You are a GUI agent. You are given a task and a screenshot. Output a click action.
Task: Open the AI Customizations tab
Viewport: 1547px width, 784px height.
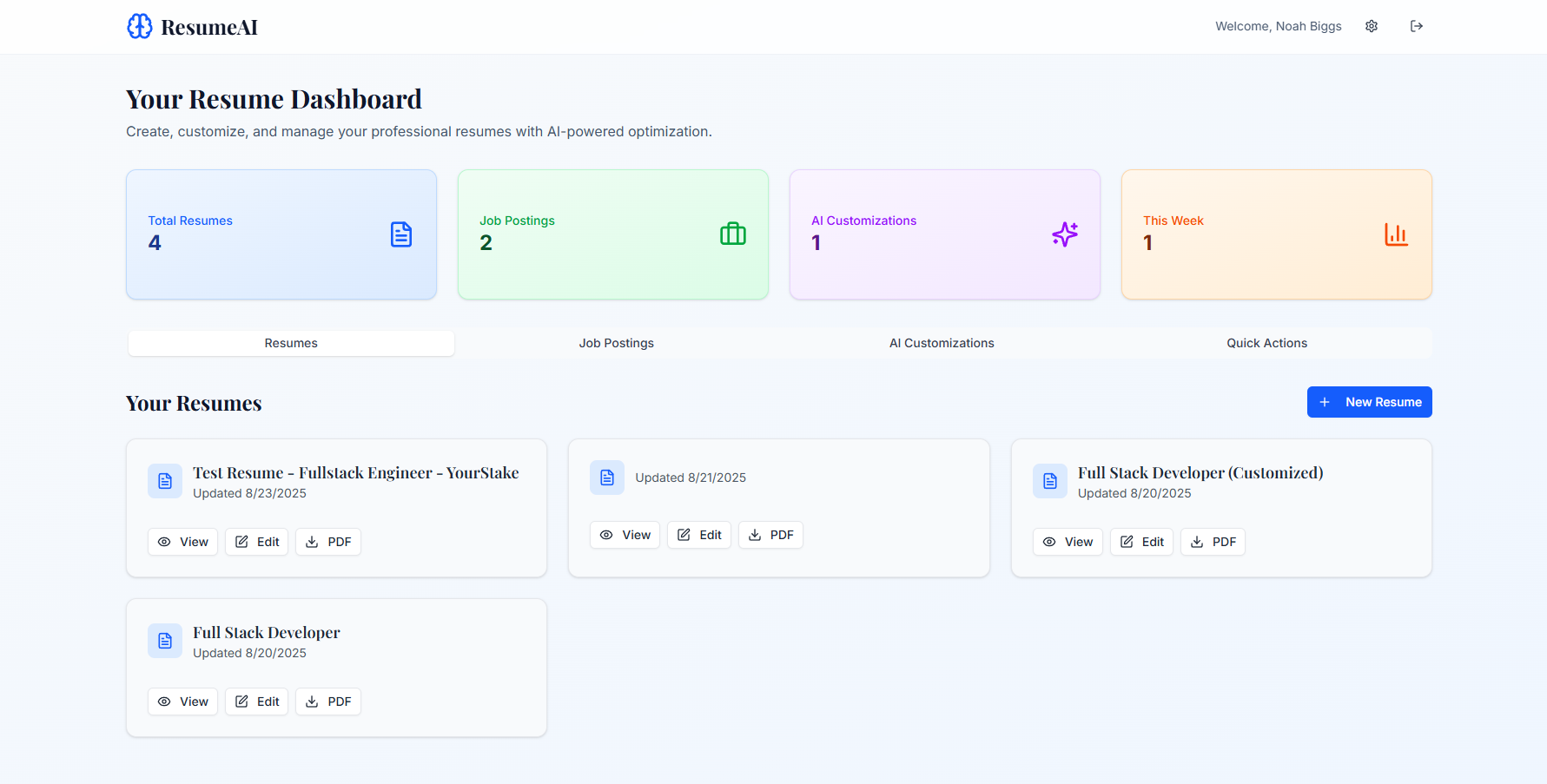[942, 343]
